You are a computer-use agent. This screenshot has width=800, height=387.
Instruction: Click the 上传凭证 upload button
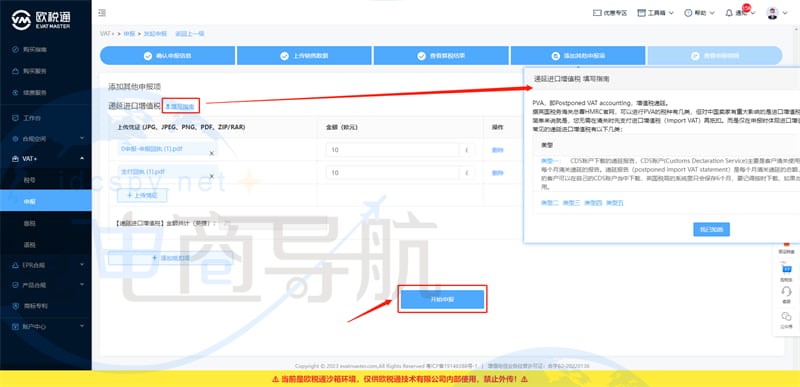142,195
